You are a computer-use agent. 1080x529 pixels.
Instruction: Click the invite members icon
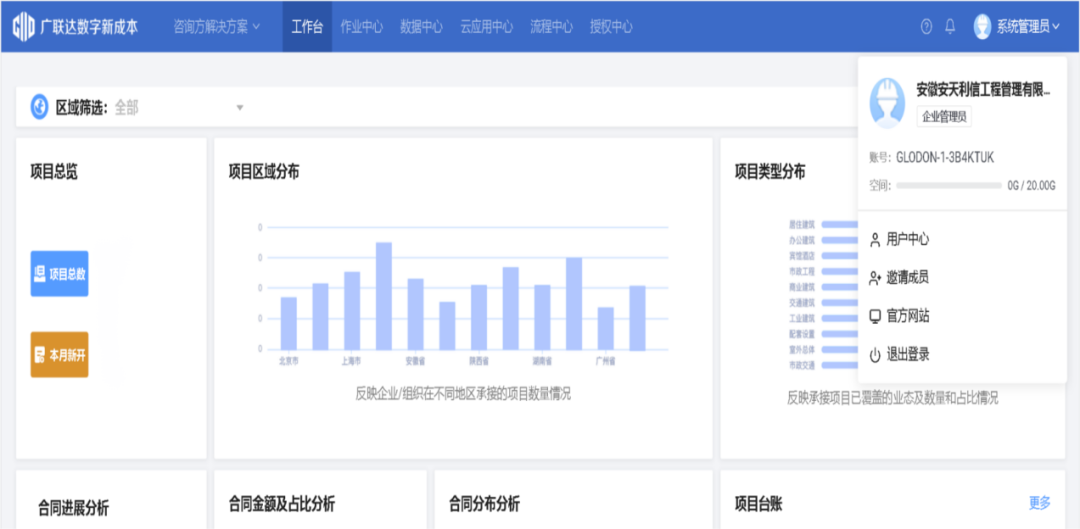[x=875, y=278]
